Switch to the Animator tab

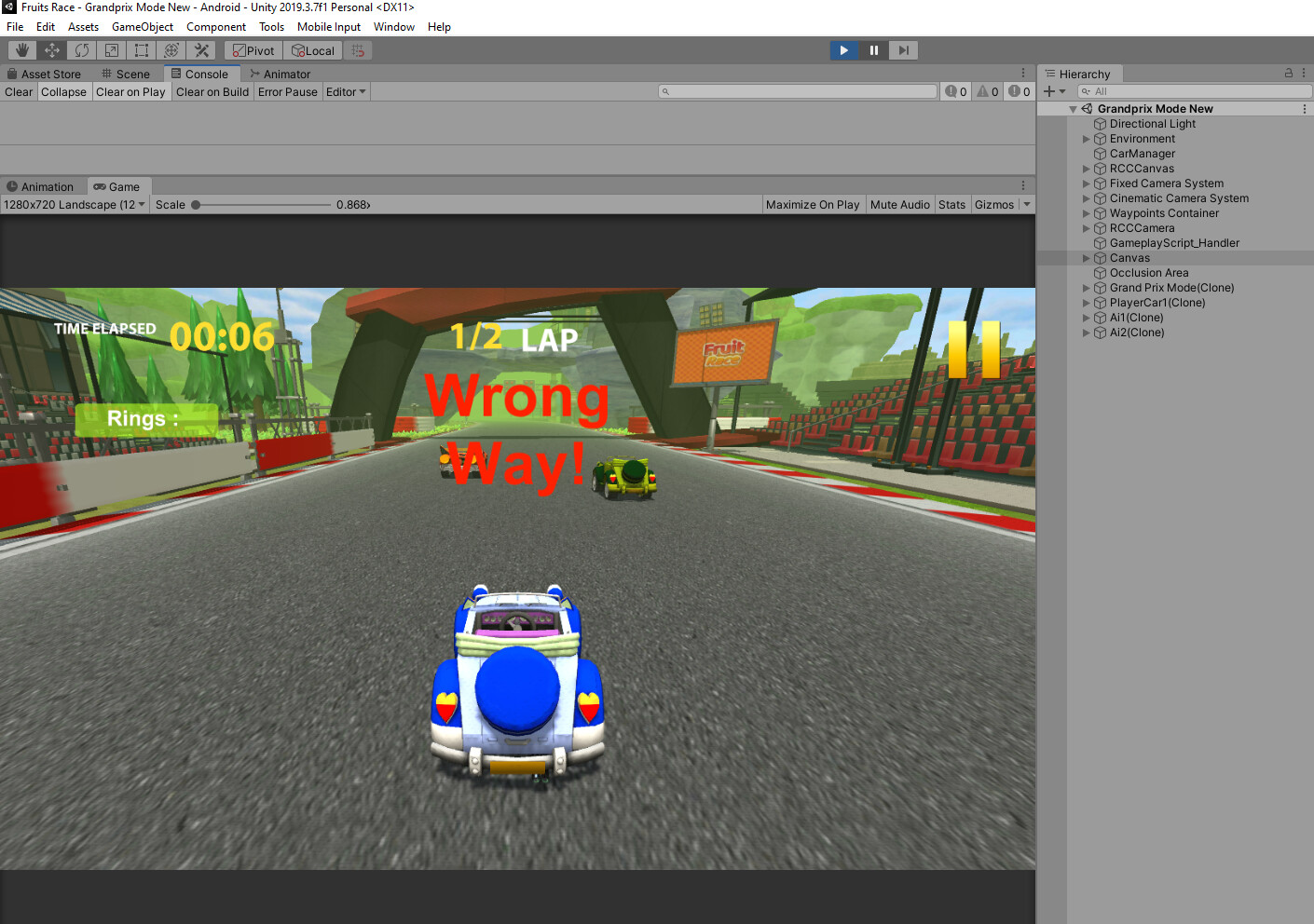pos(280,74)
